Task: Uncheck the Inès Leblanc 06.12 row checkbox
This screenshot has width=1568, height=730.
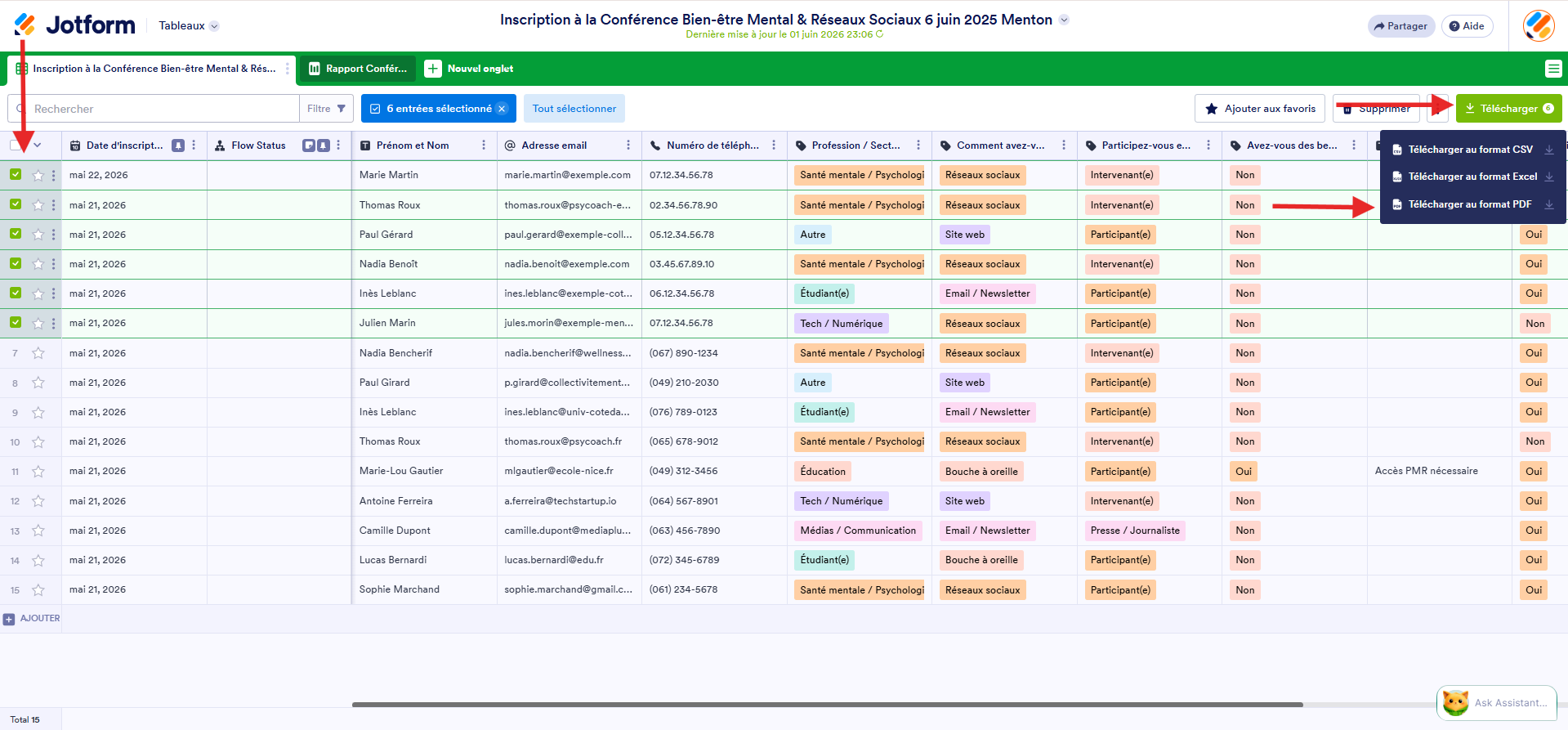Action: click(x=16, y=293)
